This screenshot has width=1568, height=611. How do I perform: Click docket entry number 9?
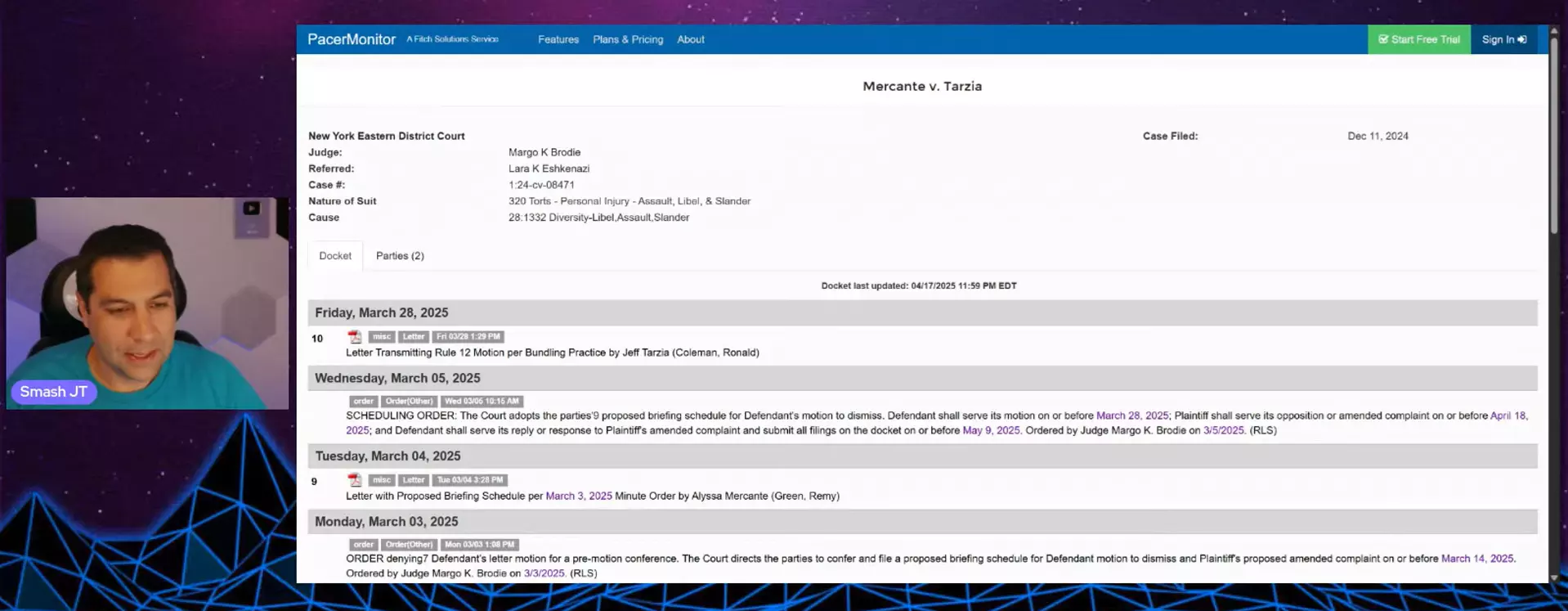[314, 482]
